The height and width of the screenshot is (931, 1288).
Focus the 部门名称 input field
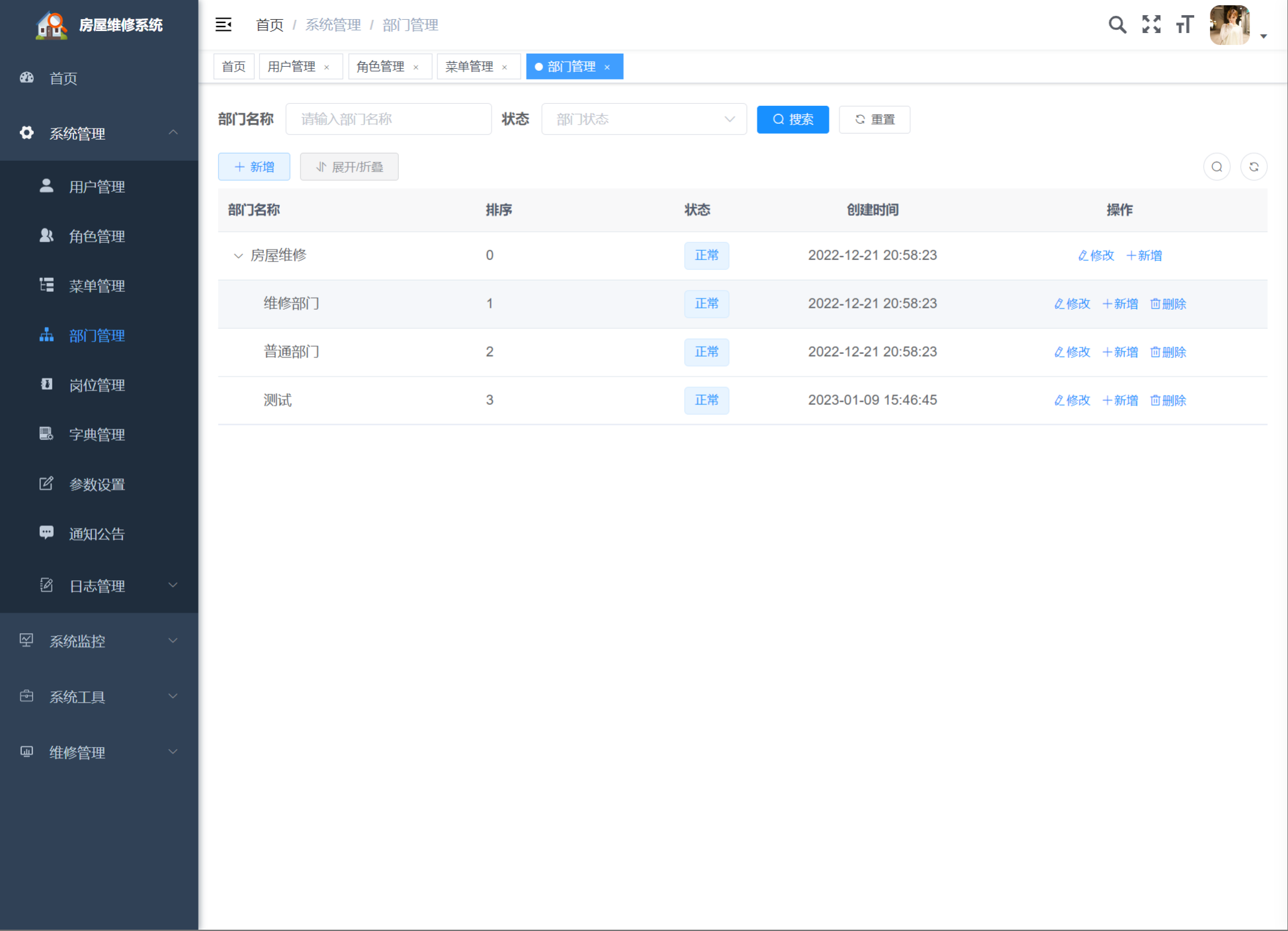point(388,119)
